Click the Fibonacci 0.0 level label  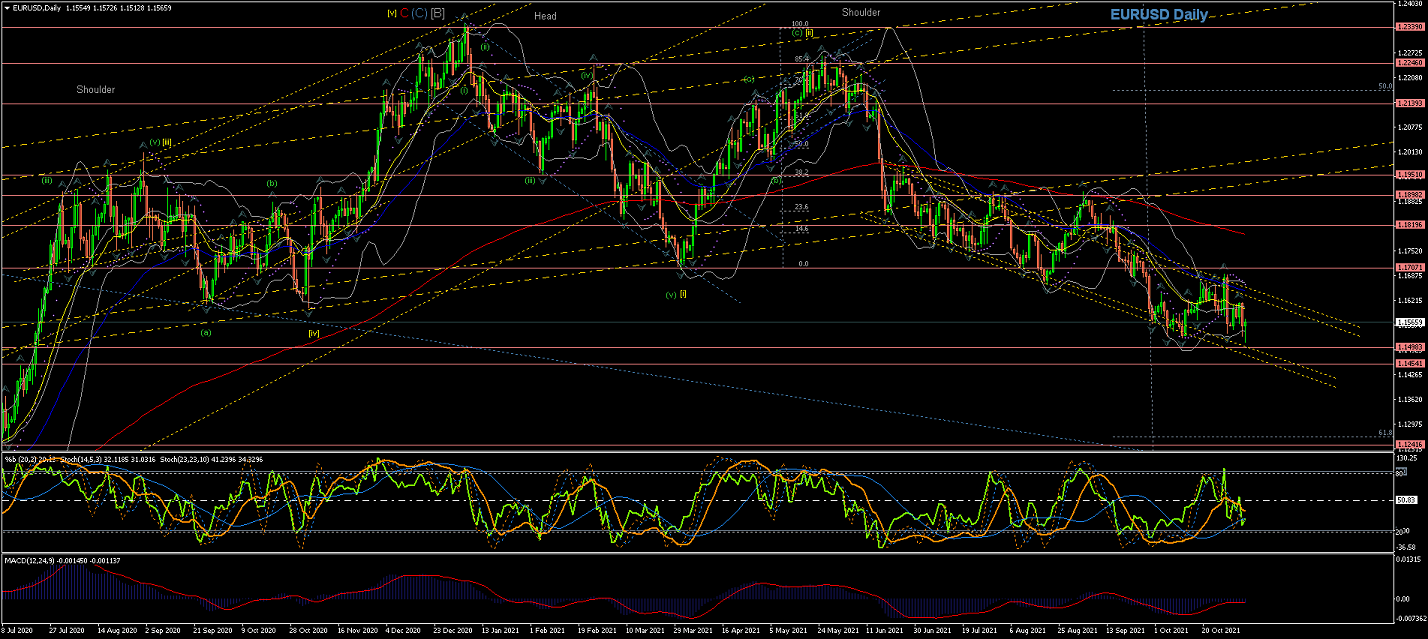(802, 264)
